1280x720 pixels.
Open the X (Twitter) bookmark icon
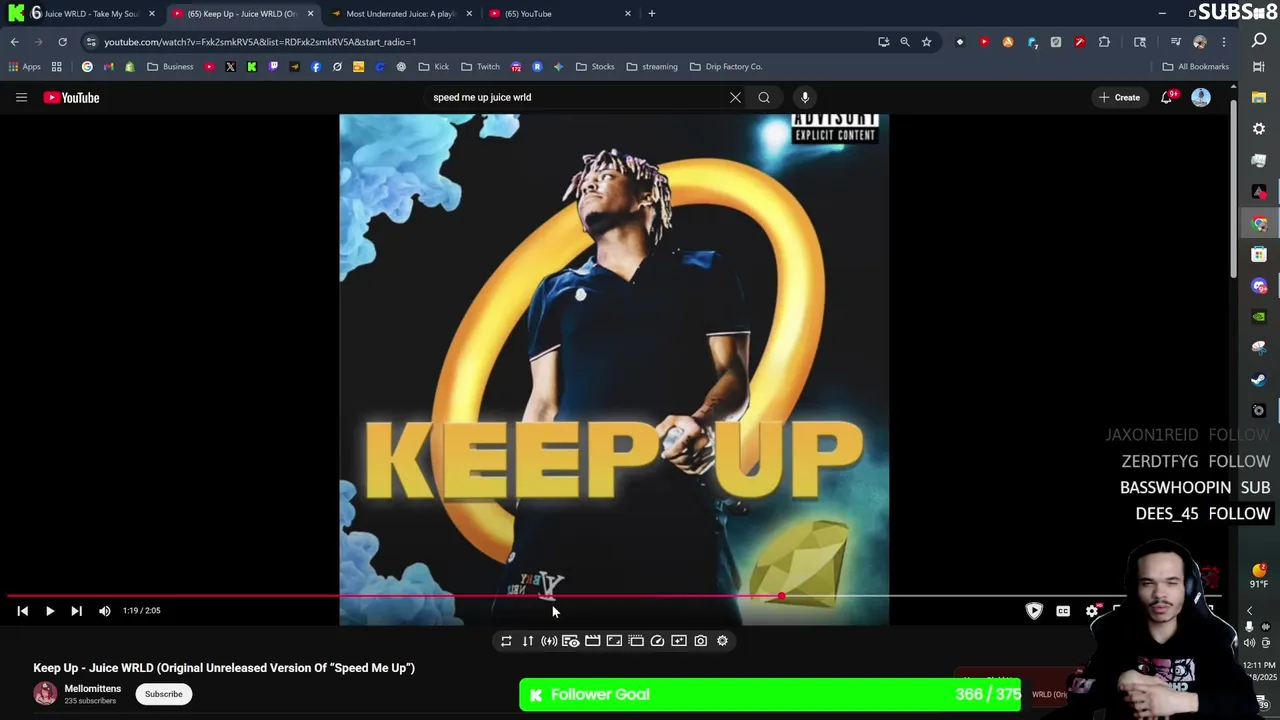[x=230, y=67]
